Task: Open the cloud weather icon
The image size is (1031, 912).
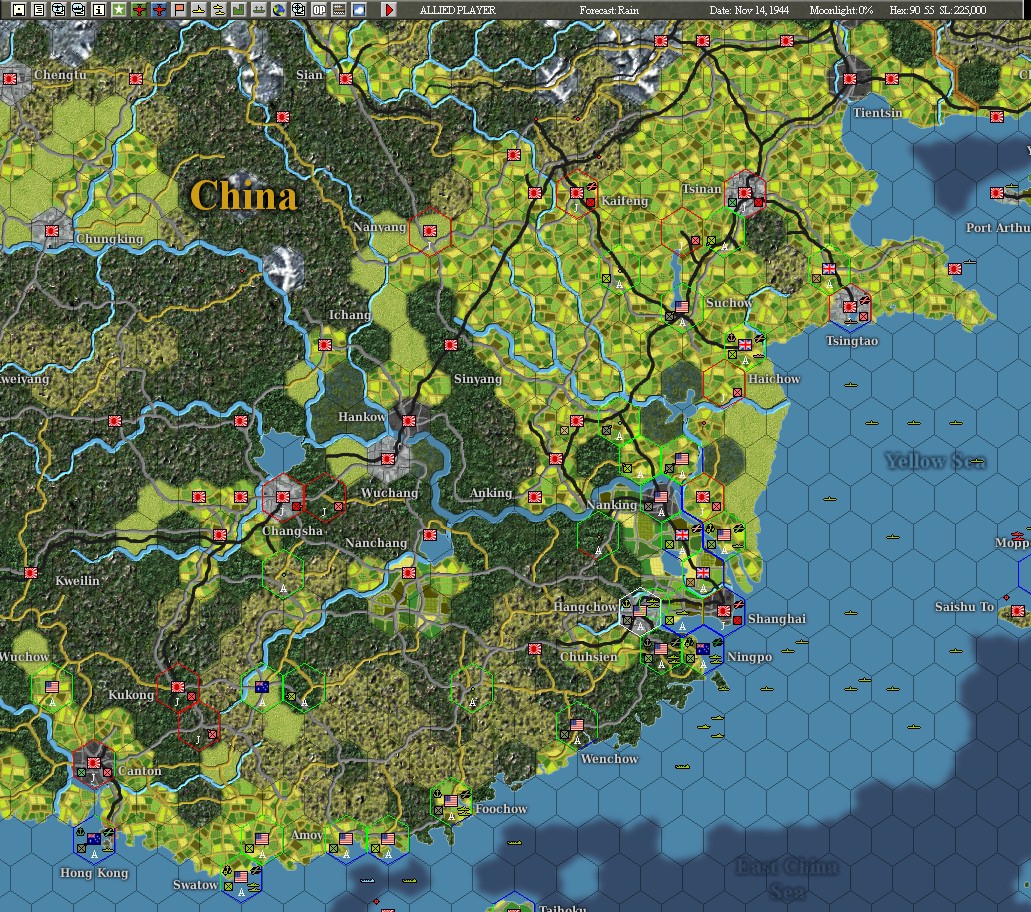Action: [x=359, y=9]
